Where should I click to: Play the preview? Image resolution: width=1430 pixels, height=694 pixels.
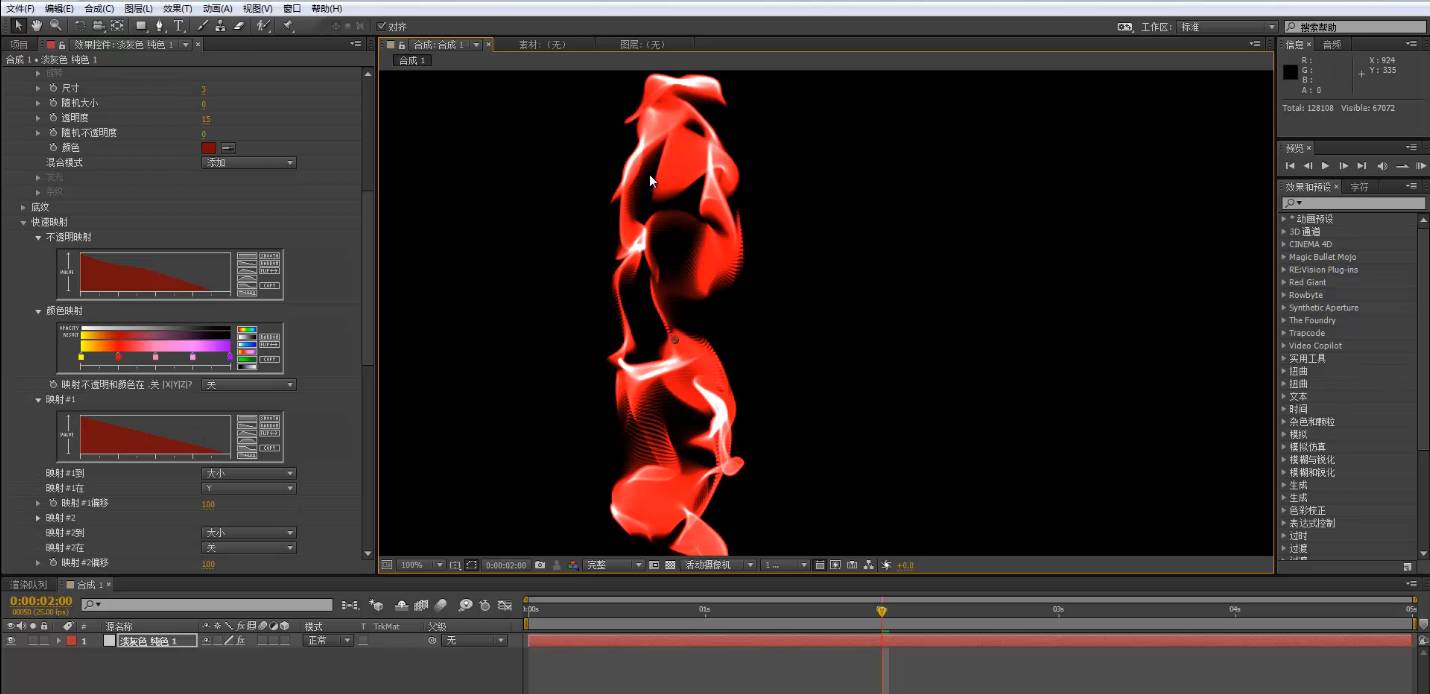pyautogui.click(x=1325, y=166)
